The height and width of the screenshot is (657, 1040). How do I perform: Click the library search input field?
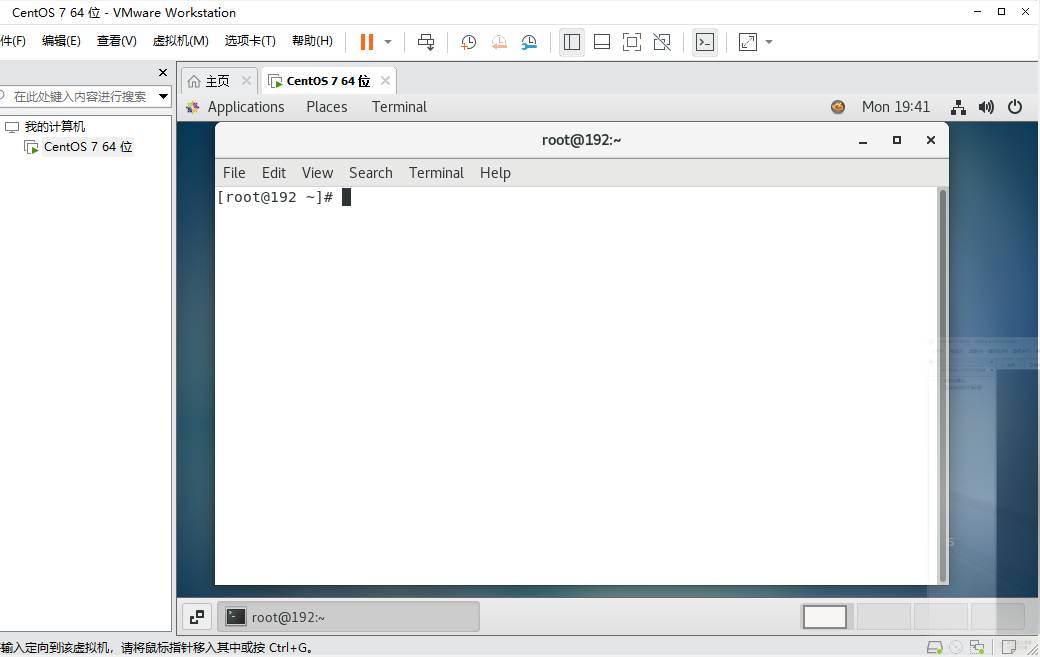(80, 97)
